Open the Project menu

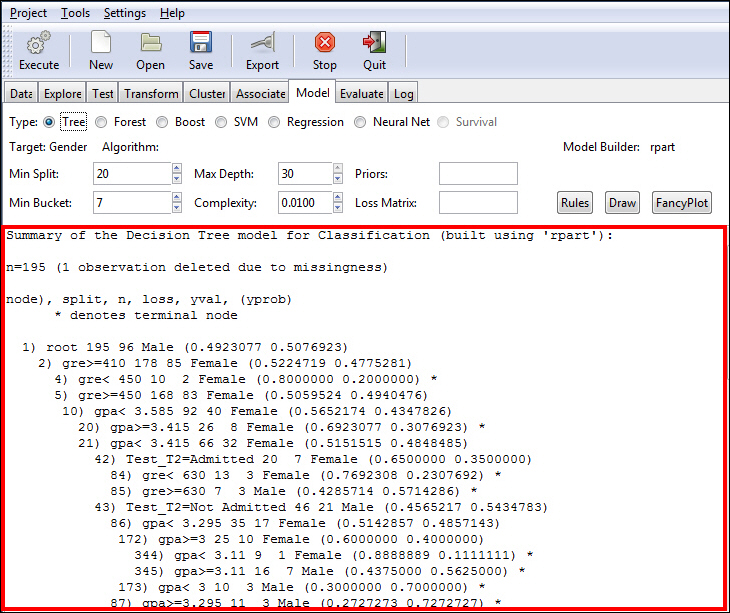click(28, 13)
